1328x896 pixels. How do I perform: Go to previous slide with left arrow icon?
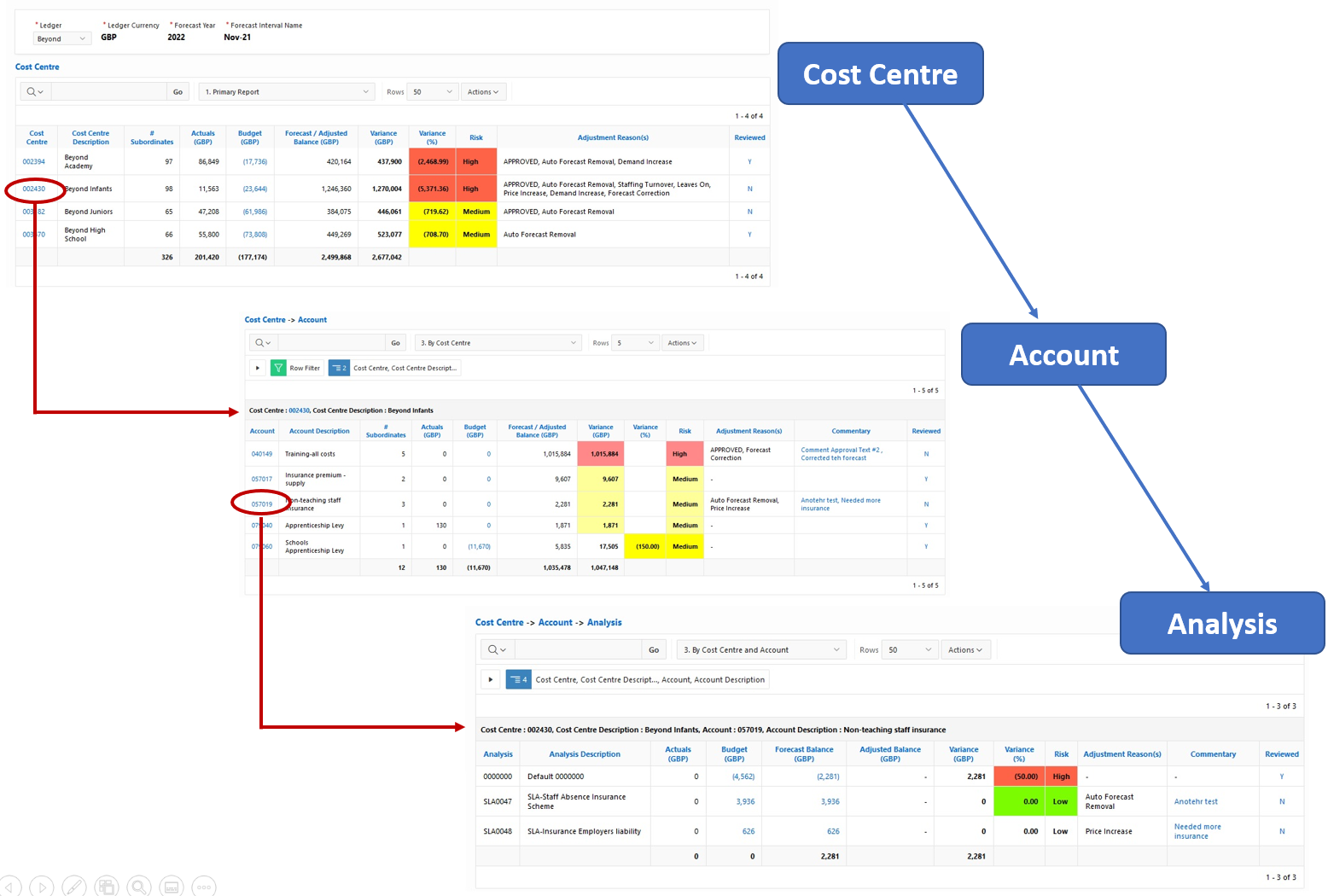click(10, 887)
